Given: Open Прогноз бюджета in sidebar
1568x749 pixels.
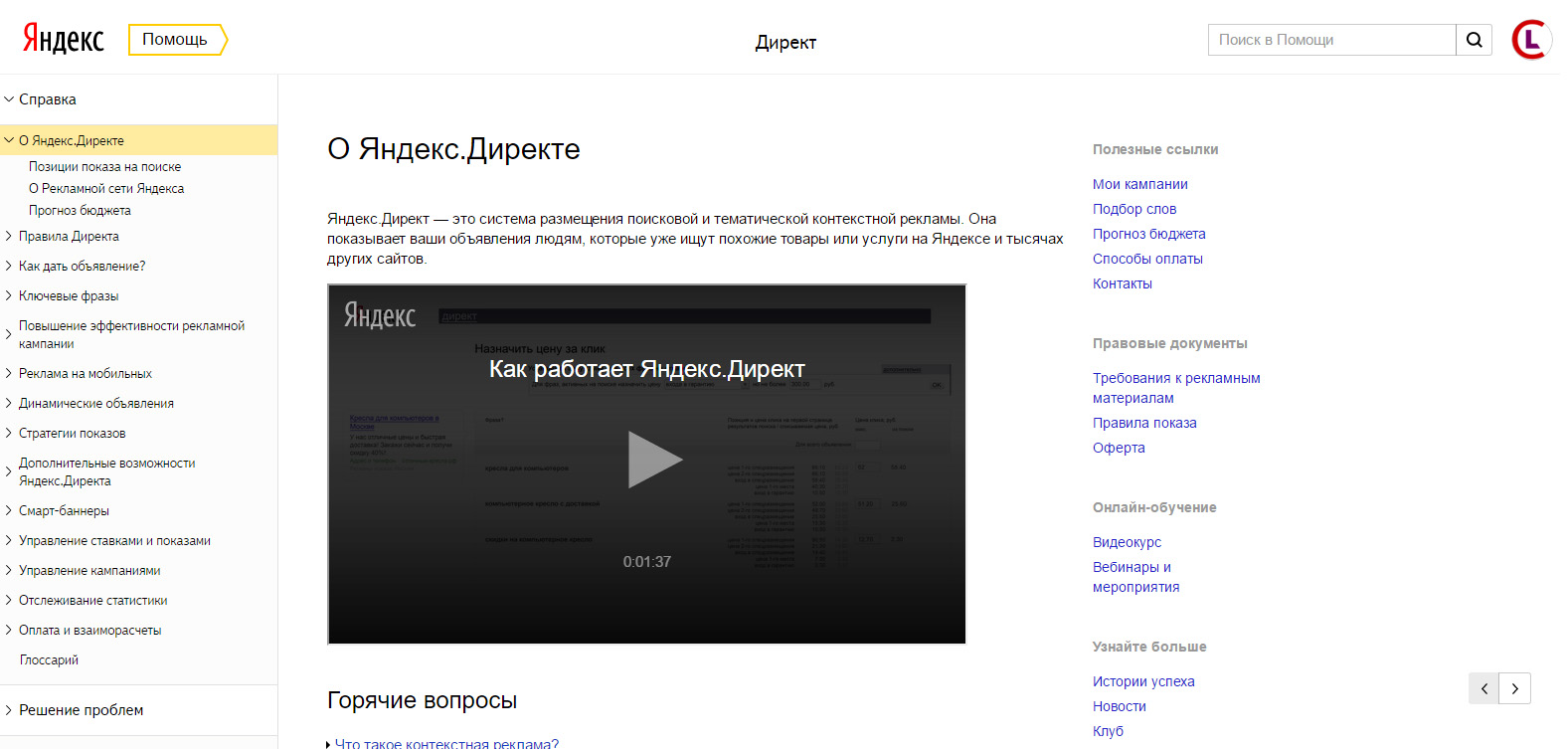Looking at the screenshot, I should pyautogui.click(x=80, y=210).
